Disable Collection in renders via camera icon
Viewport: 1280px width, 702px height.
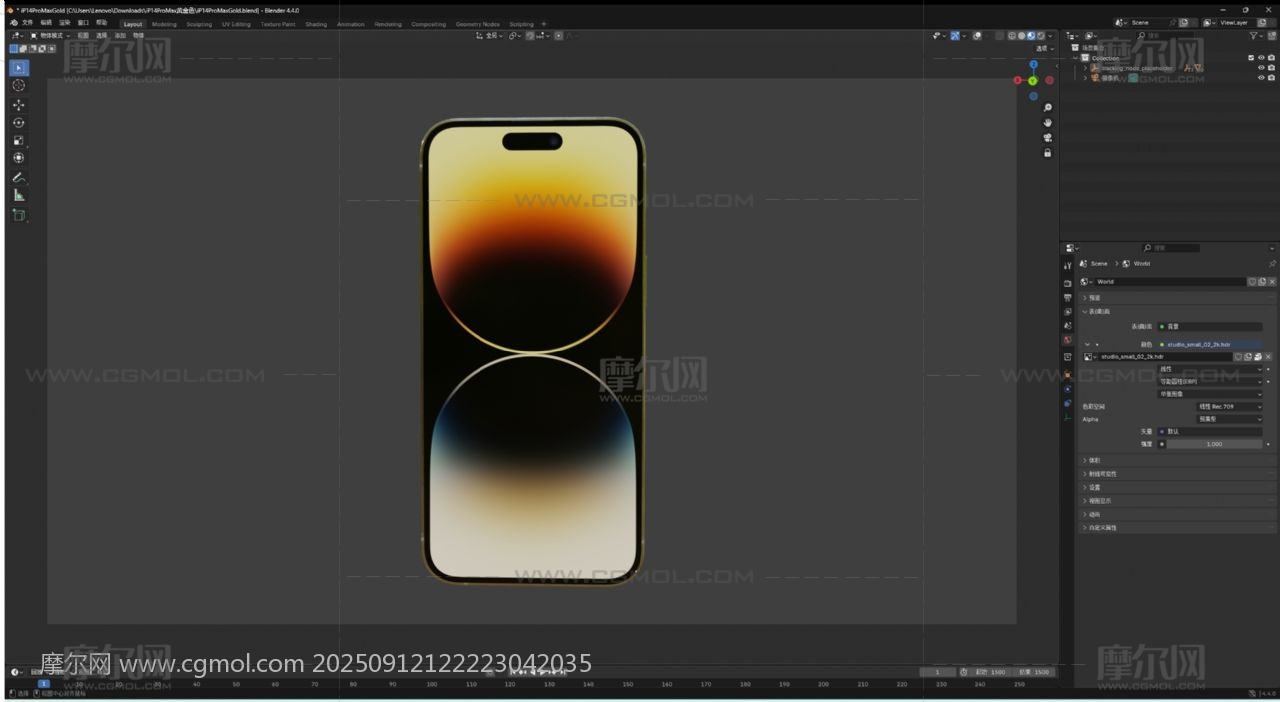tap(1271, 58)
